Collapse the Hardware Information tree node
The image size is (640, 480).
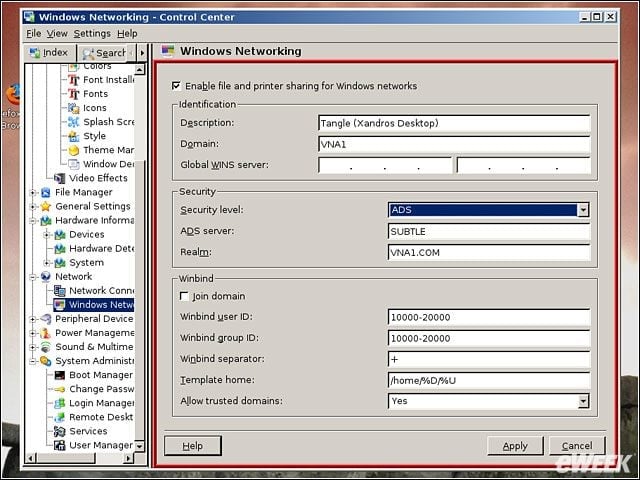point(33,220)
